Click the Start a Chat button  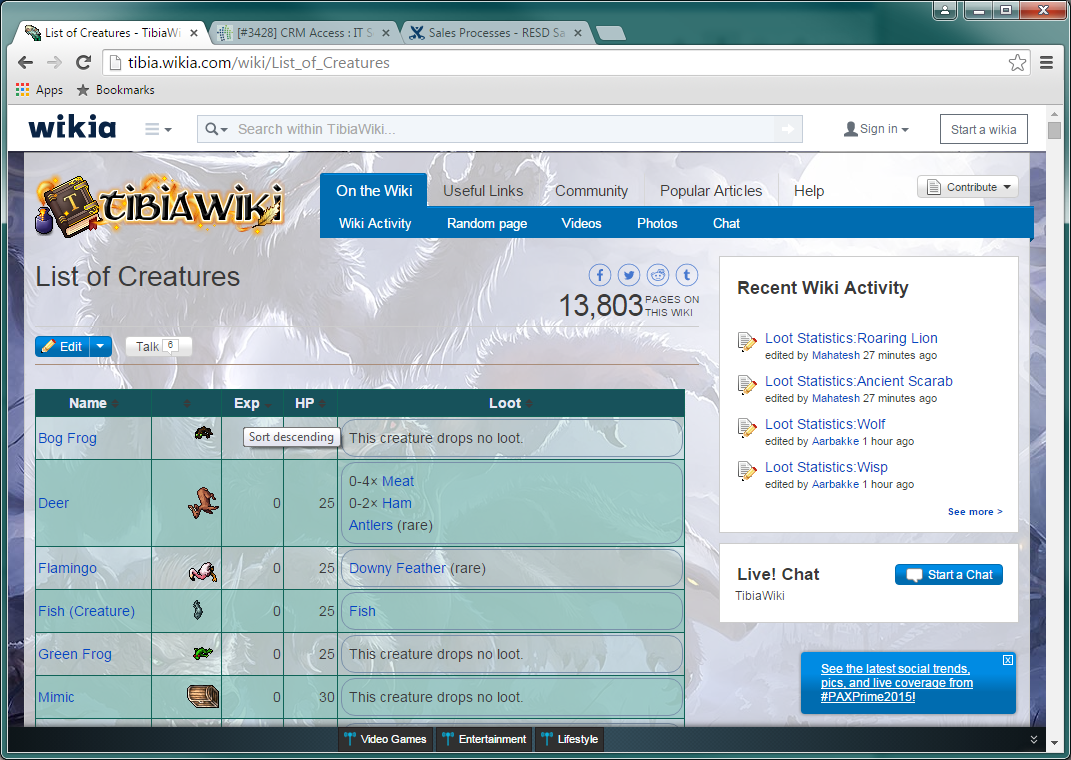[949, 574]
